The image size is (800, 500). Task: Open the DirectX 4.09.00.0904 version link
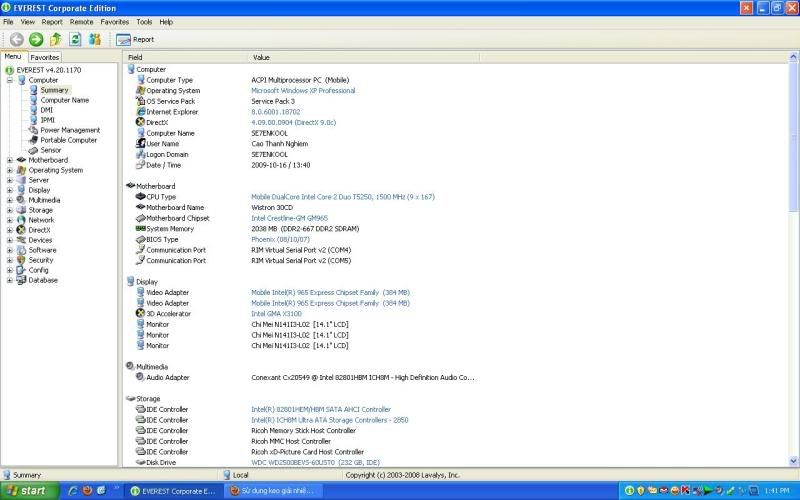[x=293, y=122]
